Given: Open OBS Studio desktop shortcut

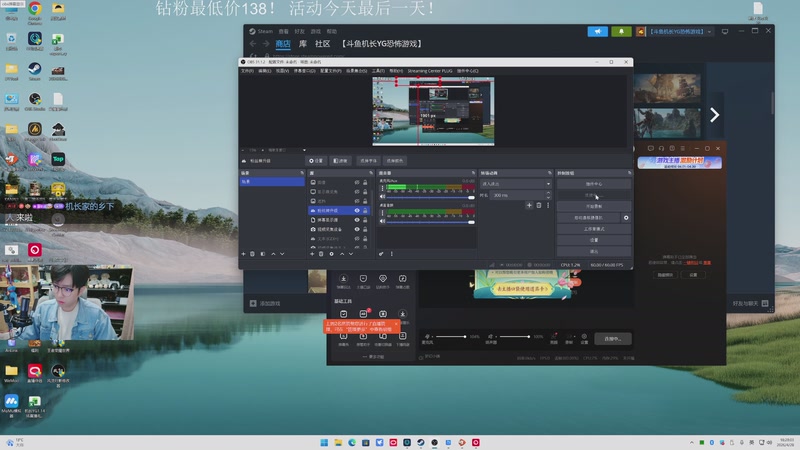Looking at the screenshot, I should click(35, 99).
